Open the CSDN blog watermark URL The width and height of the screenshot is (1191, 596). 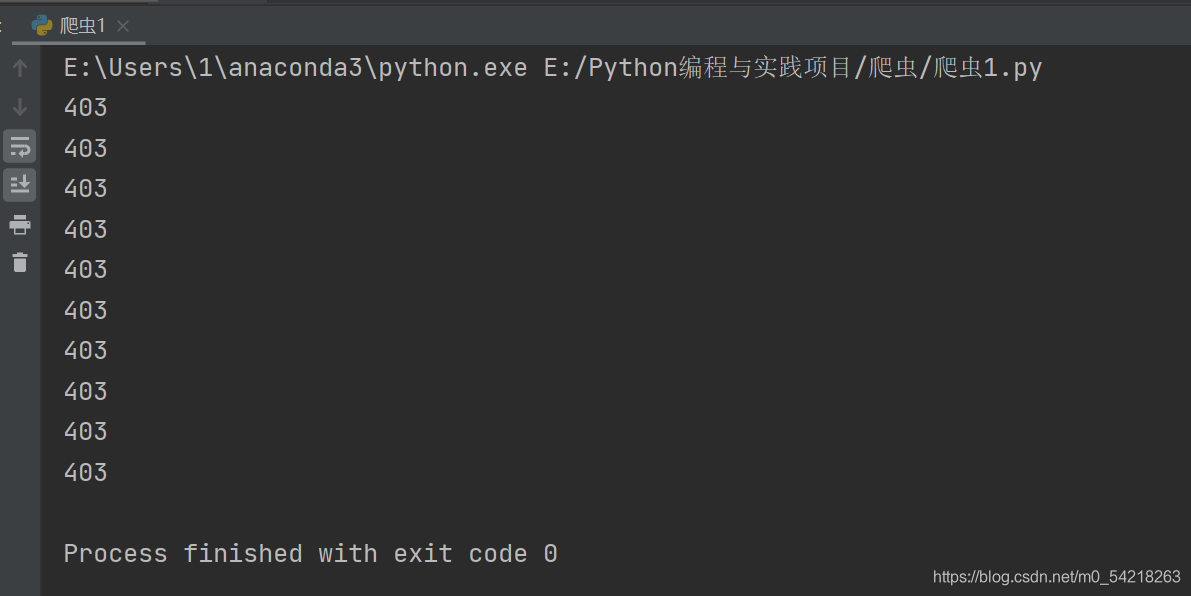click(1057, 578)
